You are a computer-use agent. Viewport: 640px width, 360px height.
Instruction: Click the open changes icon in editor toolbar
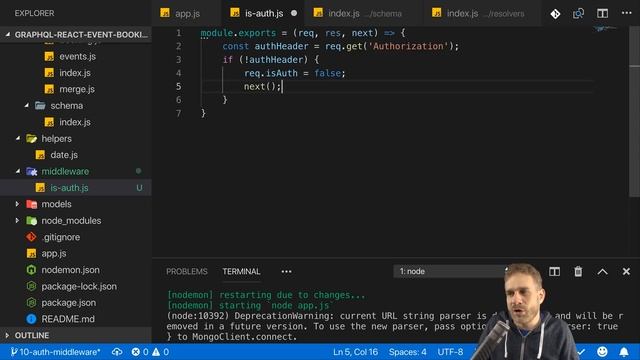[578, 13]
